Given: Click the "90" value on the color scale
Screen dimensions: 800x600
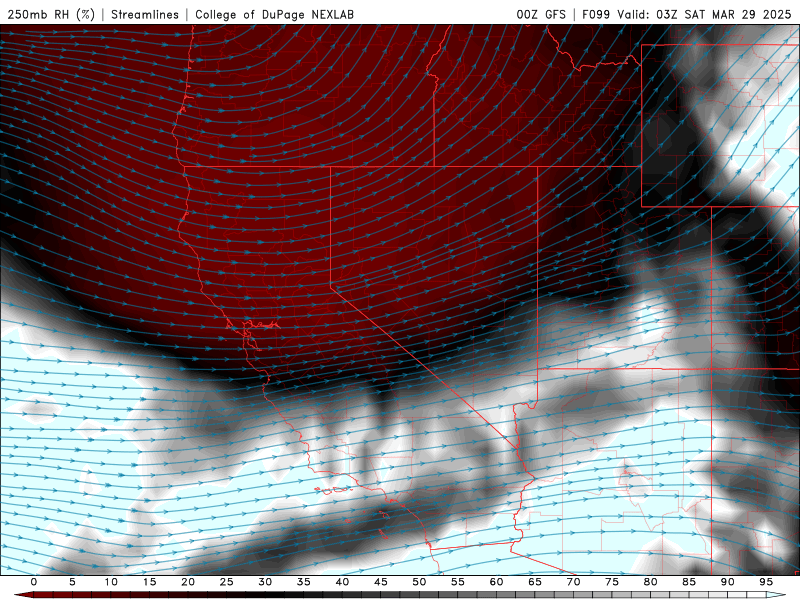Looking at the screenshot, I should (x=727, y=582).
